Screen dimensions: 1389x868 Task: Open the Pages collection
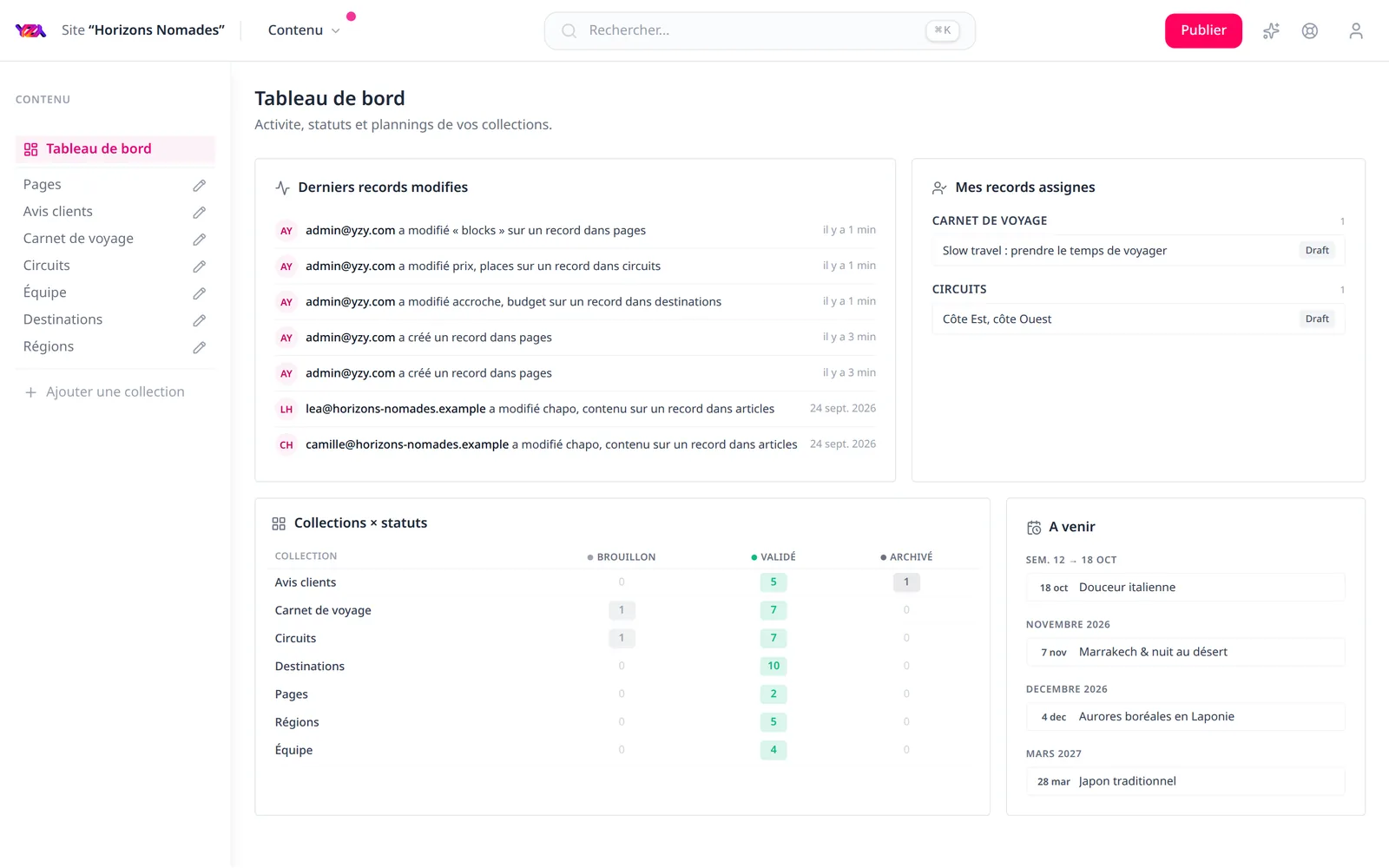(x=43, y=185)
